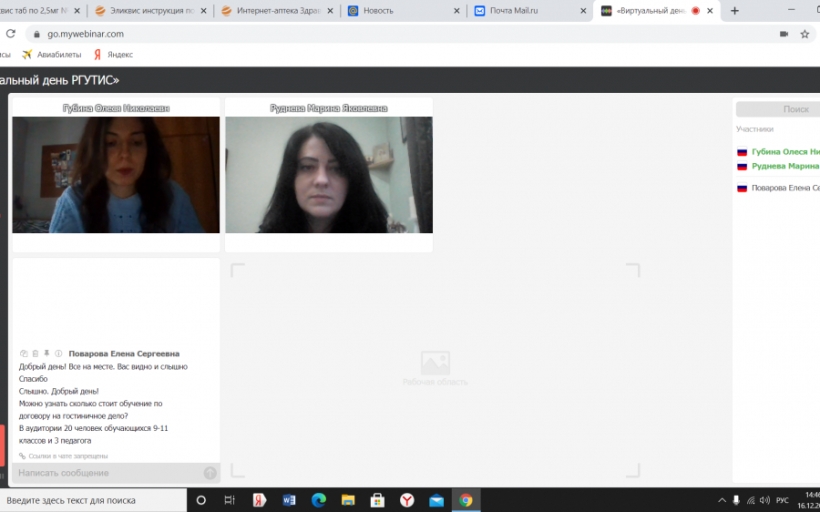The width and height of the screenshot is (820, 512).
Task: Open Task View on the taskbar
Action: pos(230,500)
